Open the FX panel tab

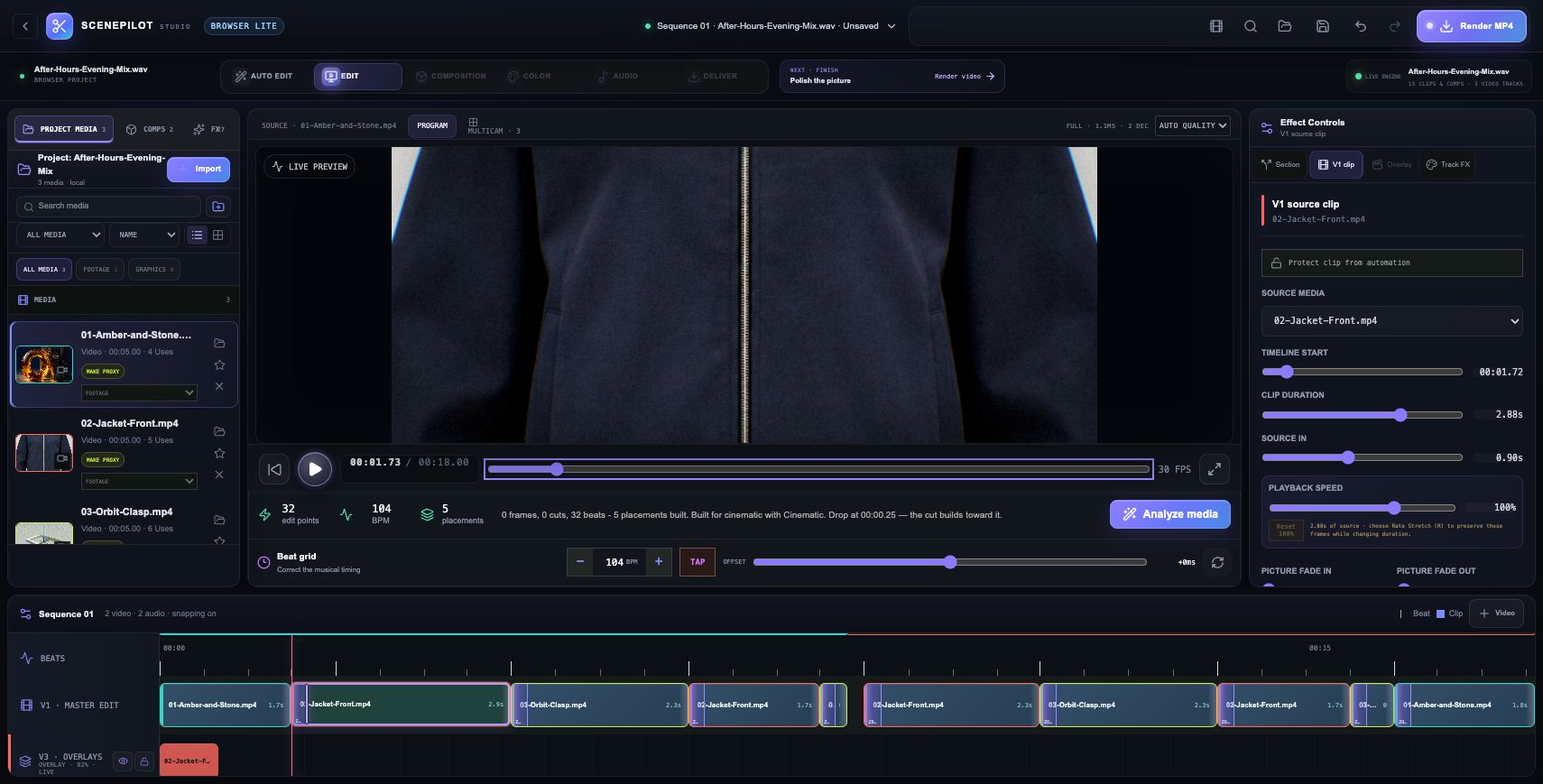[x=208, y=129]
